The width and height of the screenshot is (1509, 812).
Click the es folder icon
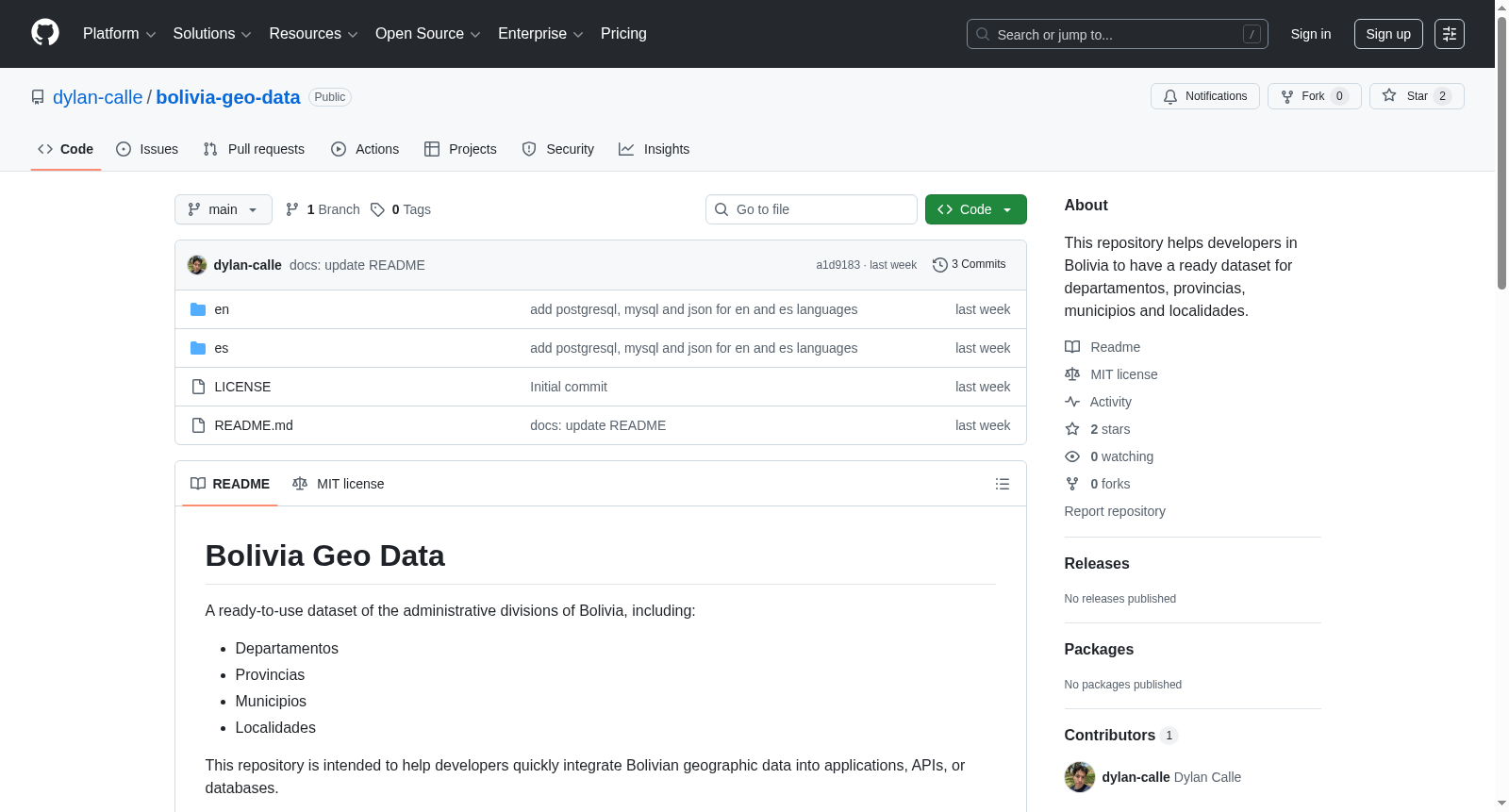pos(198,348)
